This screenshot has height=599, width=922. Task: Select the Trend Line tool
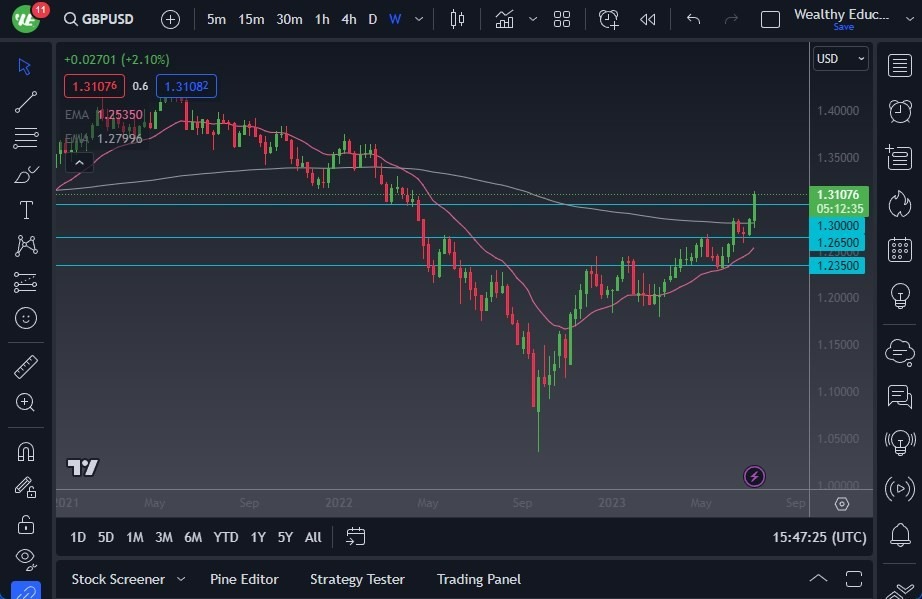[x=26, y=101]
